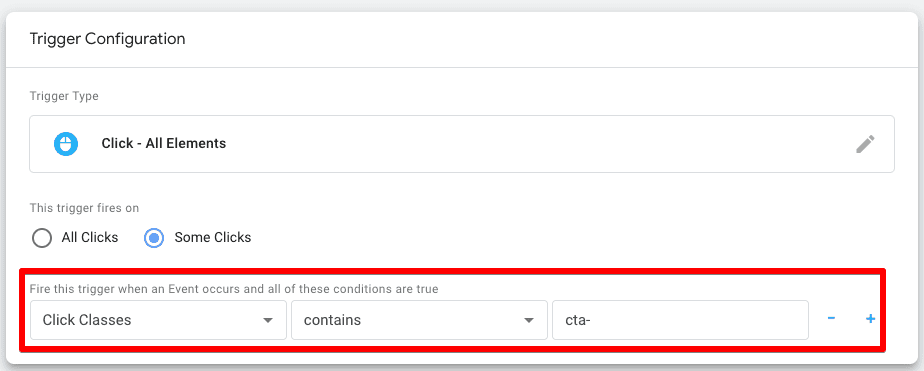Remove the condition with minus icon
The width and height of the screenshot is (924, 371).
coord(831,319)
